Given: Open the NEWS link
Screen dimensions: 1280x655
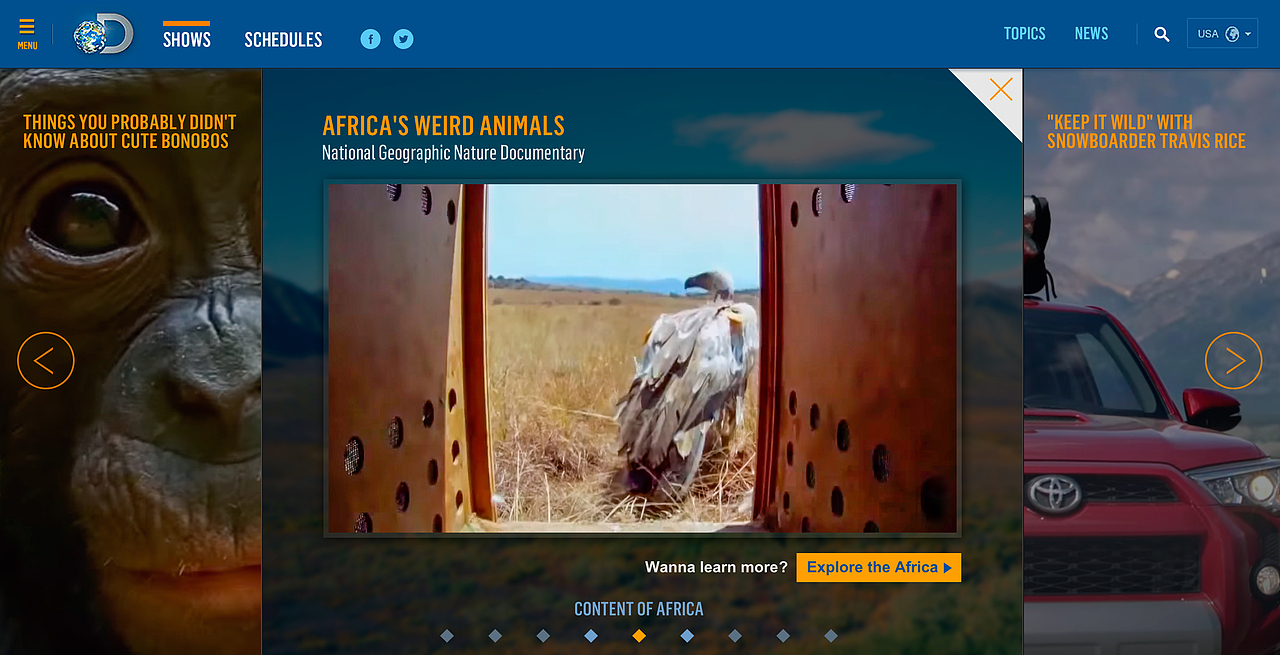Looking at the screenshot, I should (1092, 34).
